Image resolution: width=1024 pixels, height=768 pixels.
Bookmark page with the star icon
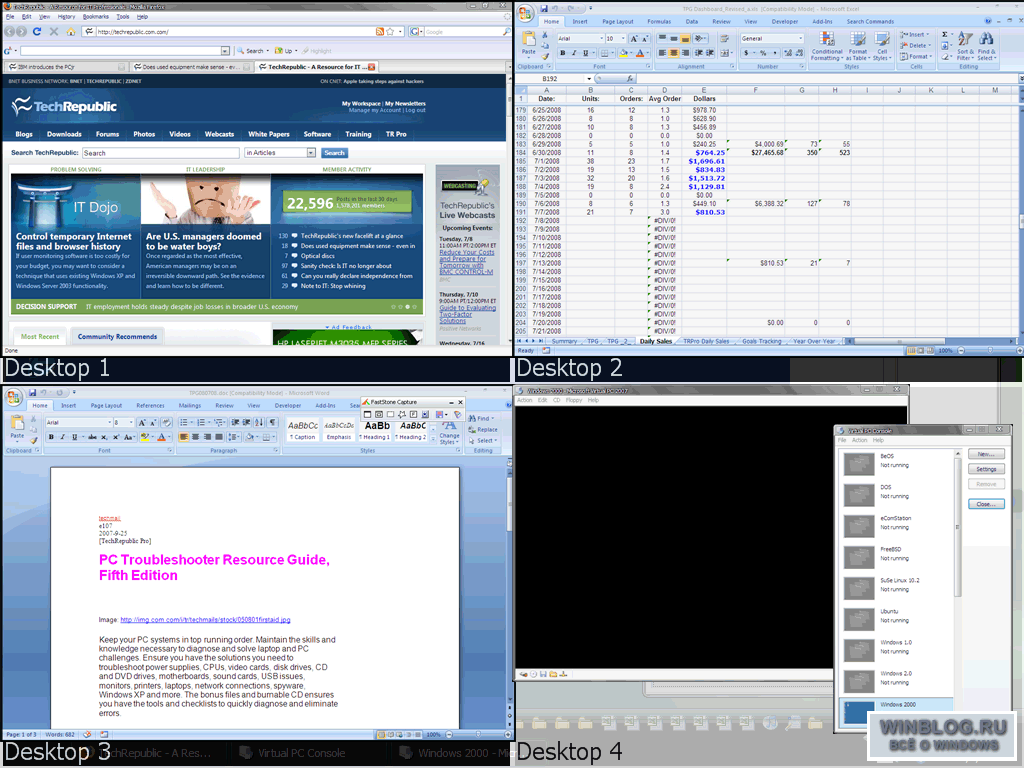[390, 31]
